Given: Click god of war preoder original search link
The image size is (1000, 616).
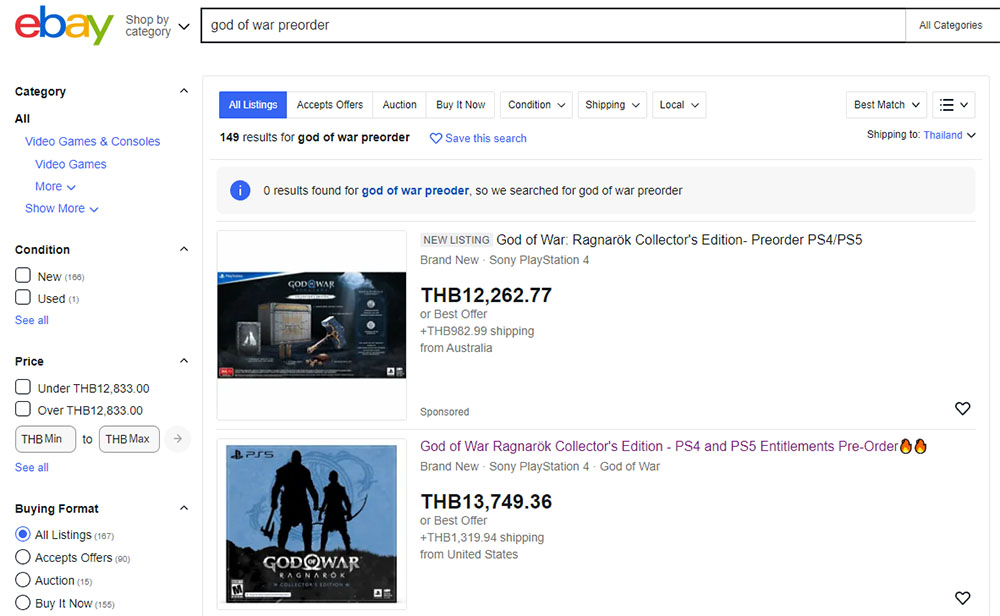Looking at the screenshot, I should pyautogui.click(x=415, y=190).
